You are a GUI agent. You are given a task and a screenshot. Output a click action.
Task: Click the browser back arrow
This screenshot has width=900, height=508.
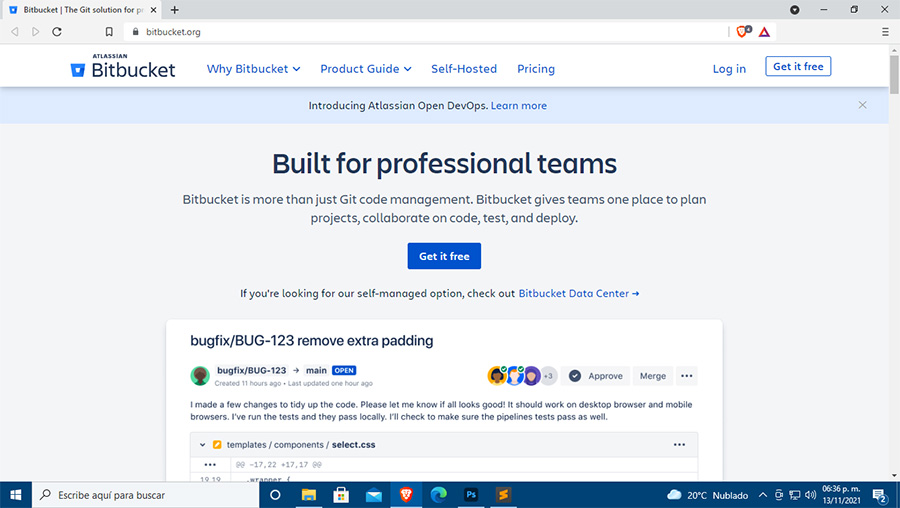pyautogui.click(x=15, y=32)
